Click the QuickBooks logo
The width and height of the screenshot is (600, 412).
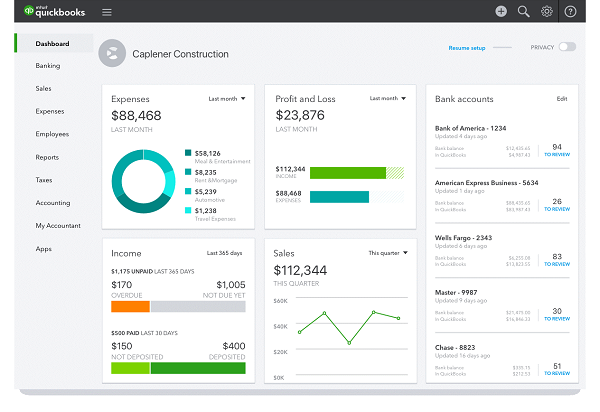[54, 11]
